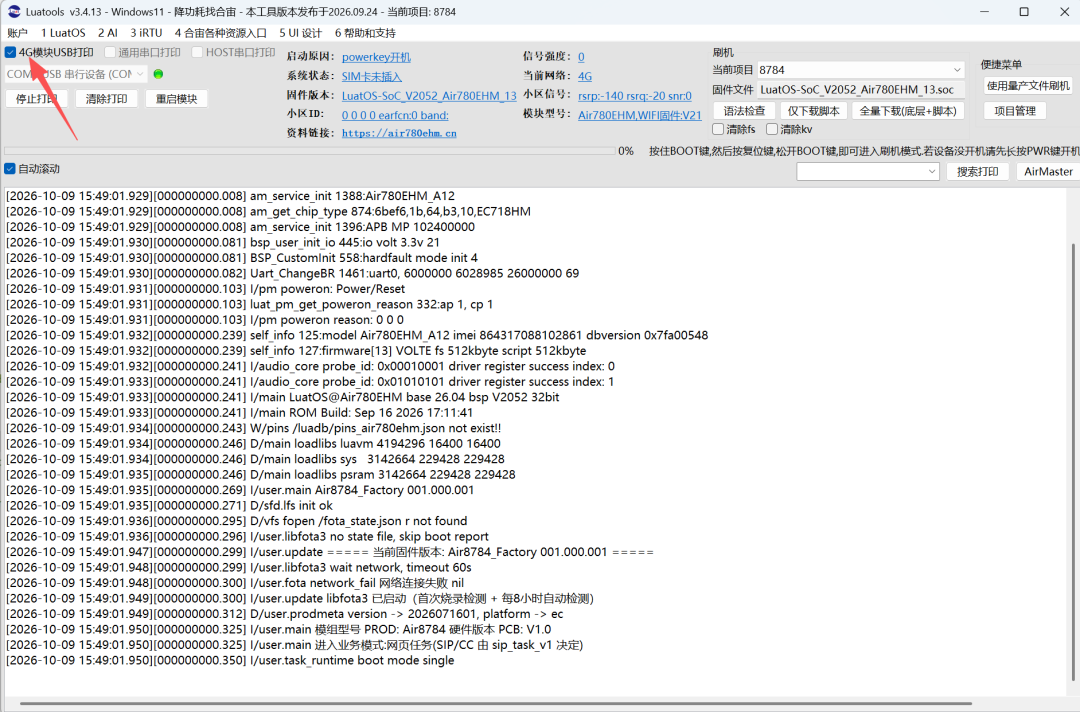This screenshot has width=1080, height=712.
Task: Enable 通用串口打印 checkbox
Action: [110, 52]
